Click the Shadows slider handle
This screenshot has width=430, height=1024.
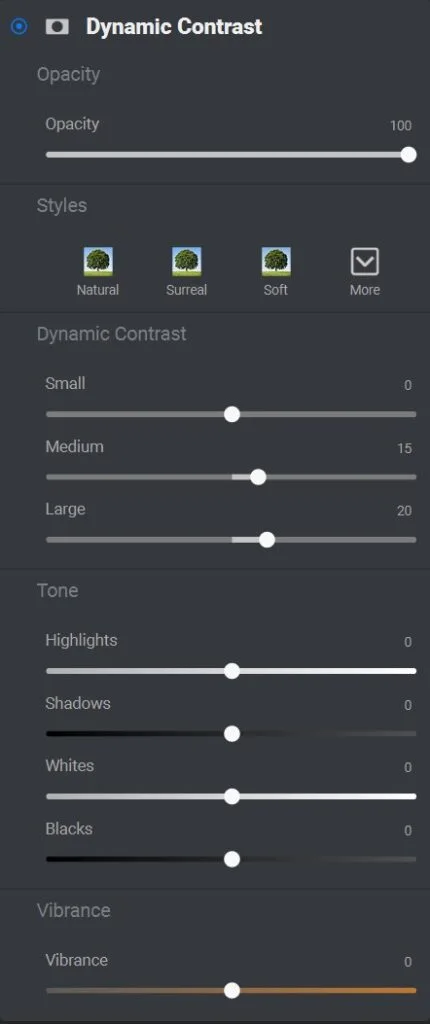(232, 734)
